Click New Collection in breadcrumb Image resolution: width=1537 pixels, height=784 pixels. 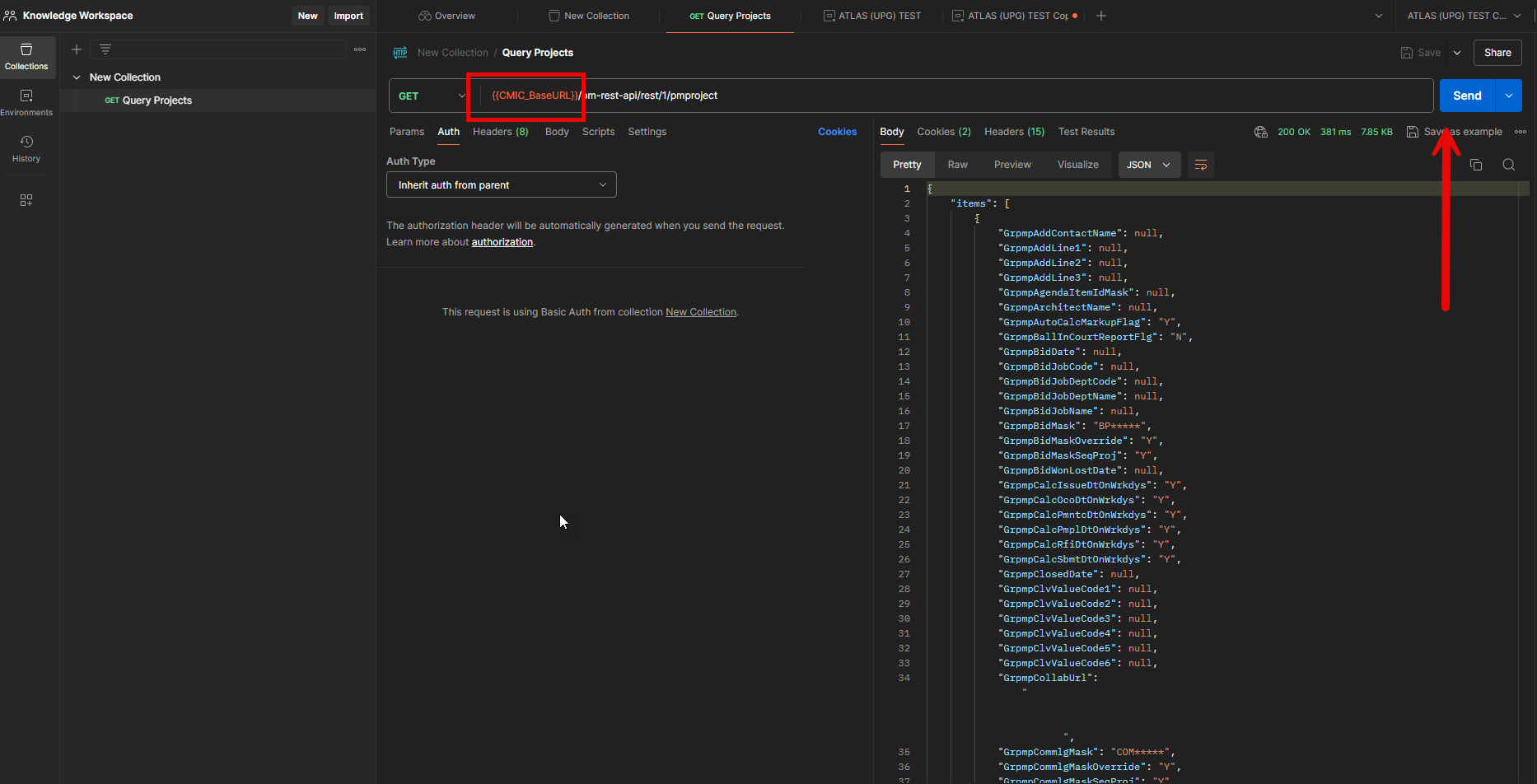click(x=453, y=53)
